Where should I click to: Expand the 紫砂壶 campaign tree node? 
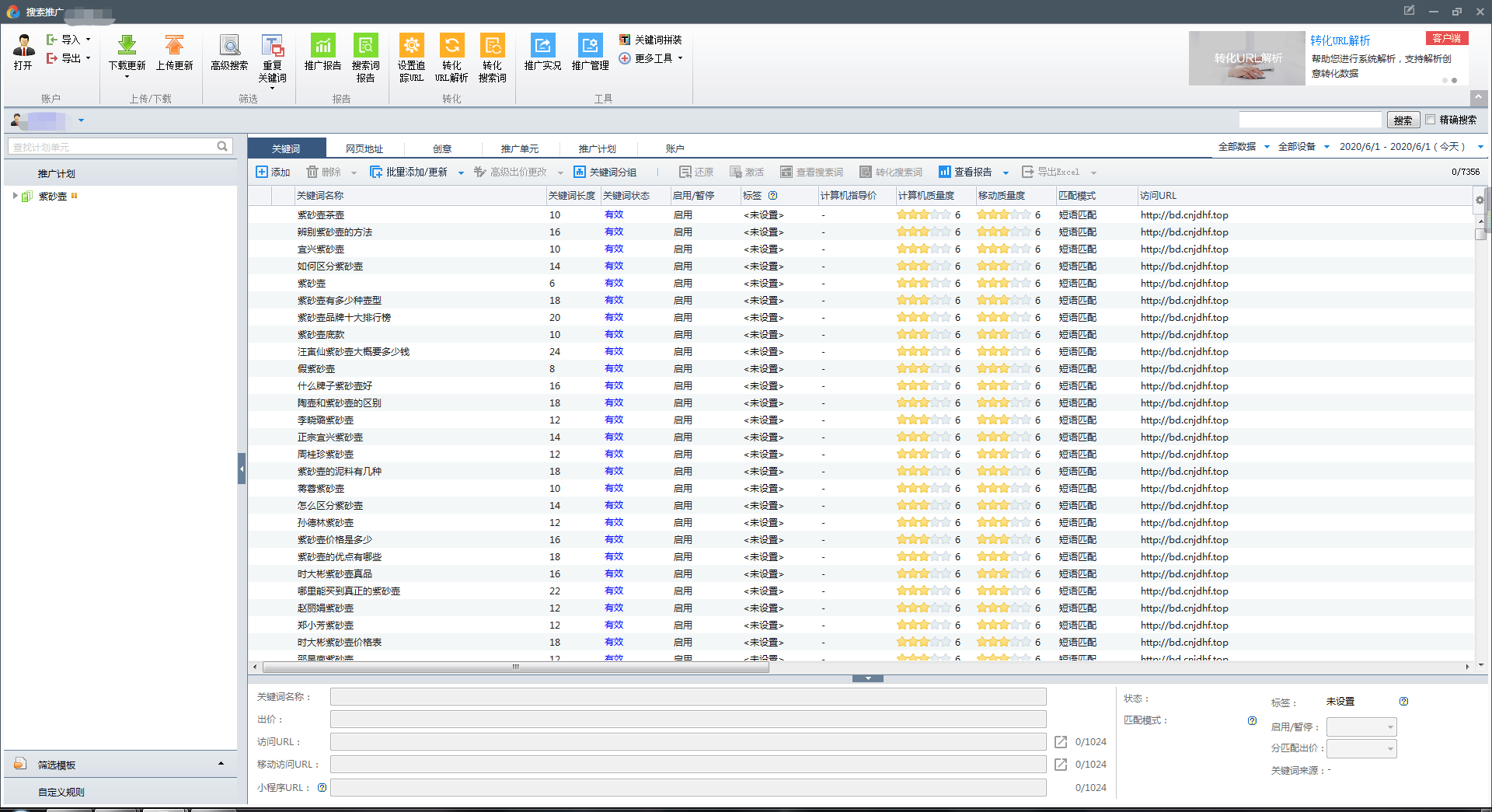coord(15,196)
